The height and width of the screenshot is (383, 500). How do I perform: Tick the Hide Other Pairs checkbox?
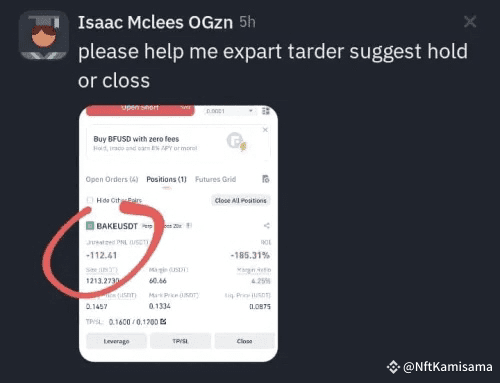(90, 200)
